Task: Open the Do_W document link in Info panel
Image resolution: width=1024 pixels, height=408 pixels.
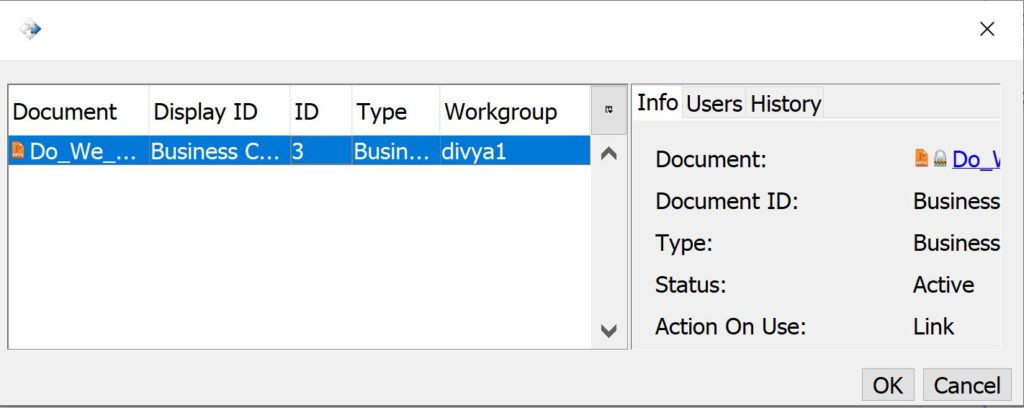Action: (976, 160)
